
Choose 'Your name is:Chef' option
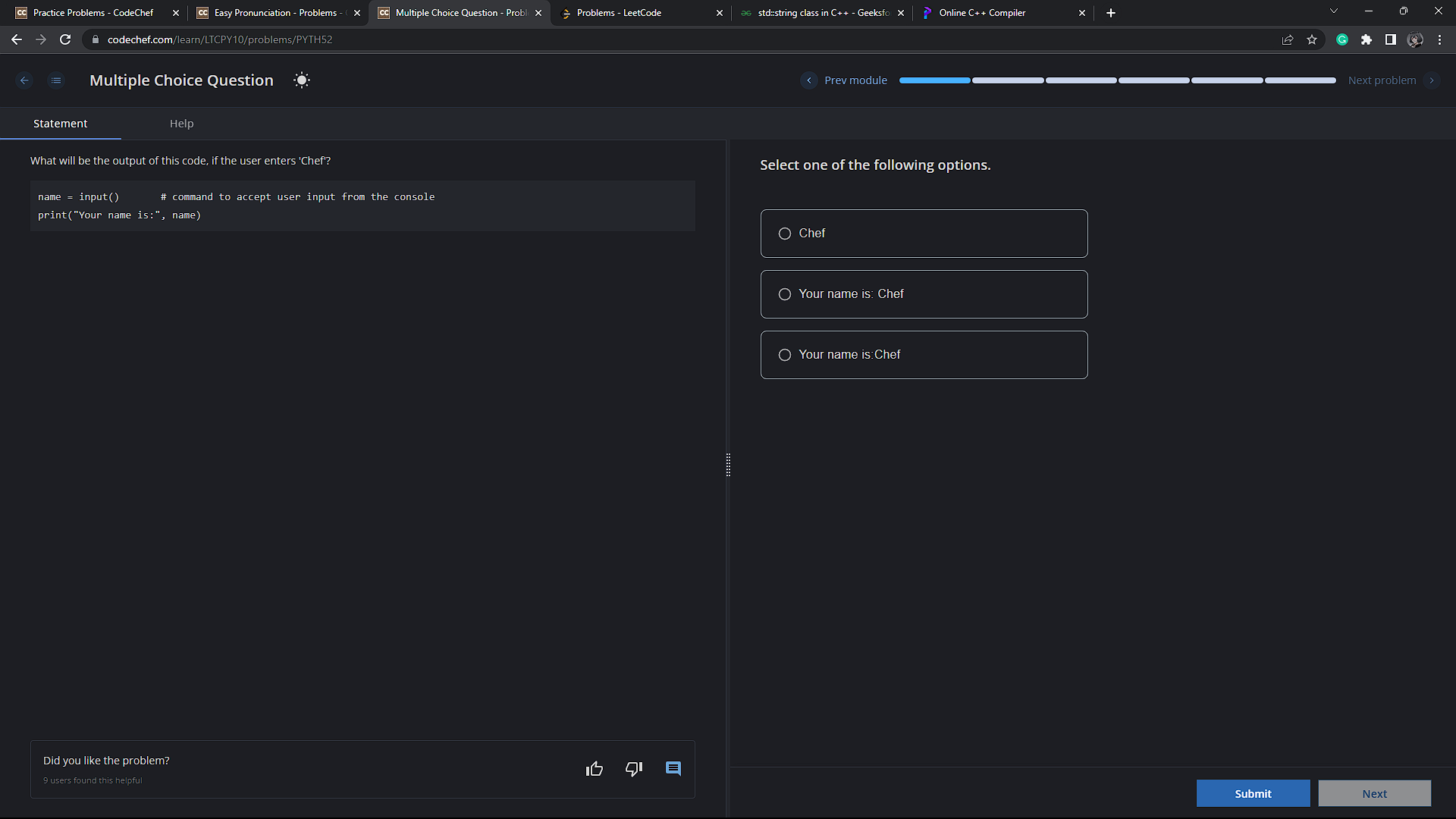point(785,355)
